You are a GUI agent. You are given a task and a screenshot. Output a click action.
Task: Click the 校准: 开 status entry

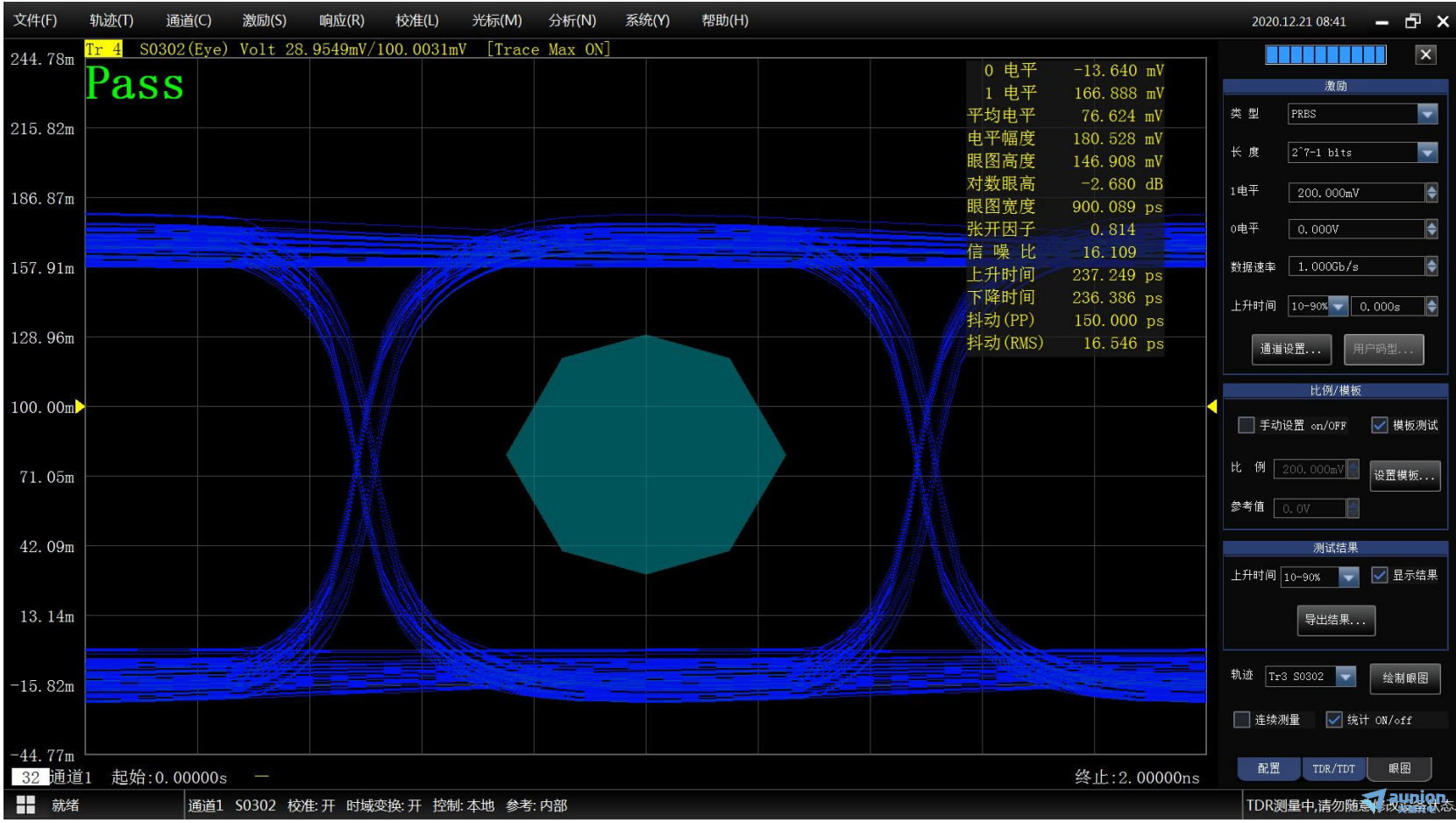(311, 805)
